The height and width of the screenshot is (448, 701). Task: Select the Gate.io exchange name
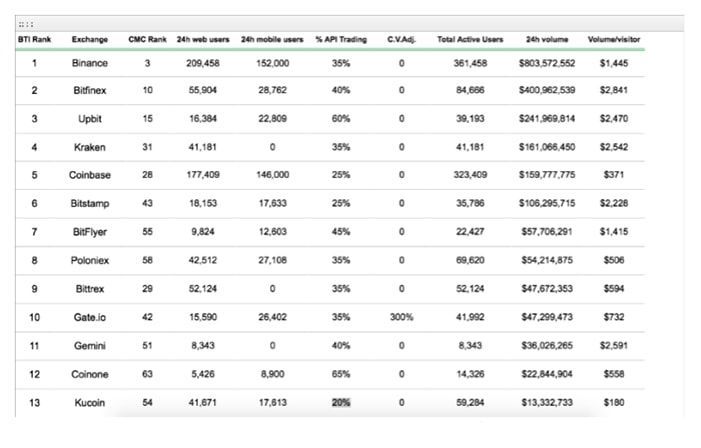[x=90, y=317]
